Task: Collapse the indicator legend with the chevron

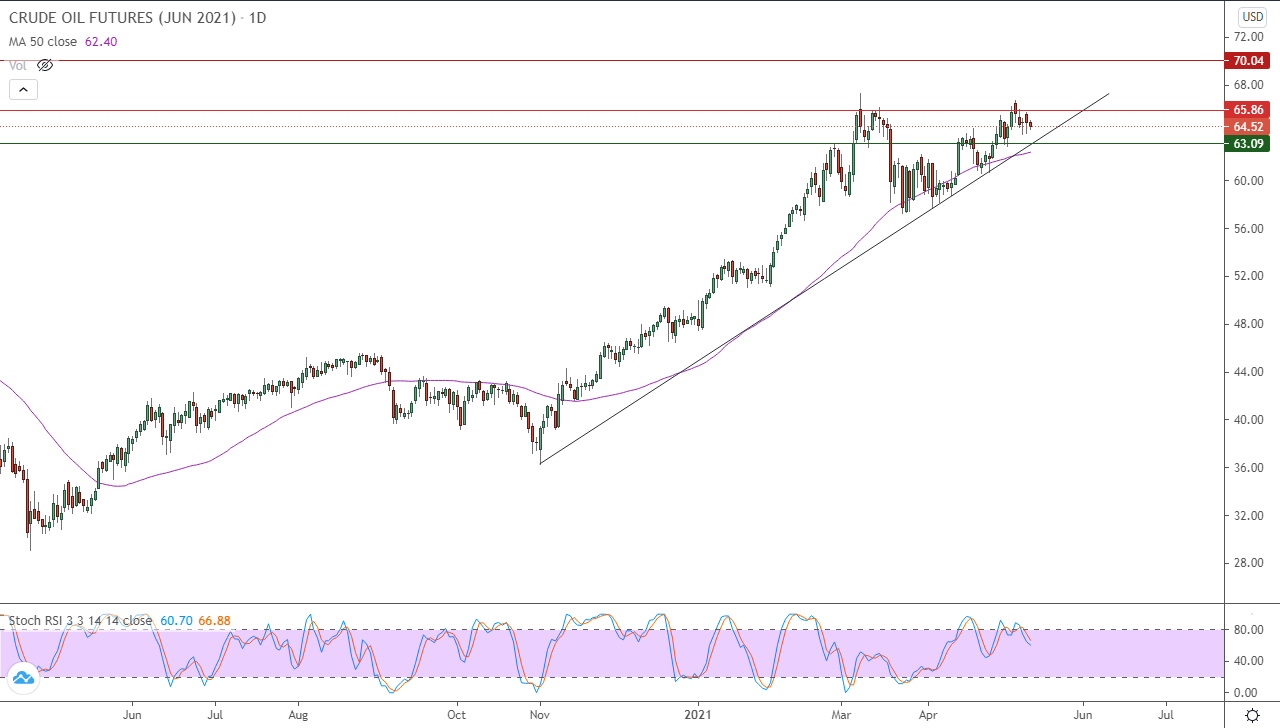Action: click(24, 90)
